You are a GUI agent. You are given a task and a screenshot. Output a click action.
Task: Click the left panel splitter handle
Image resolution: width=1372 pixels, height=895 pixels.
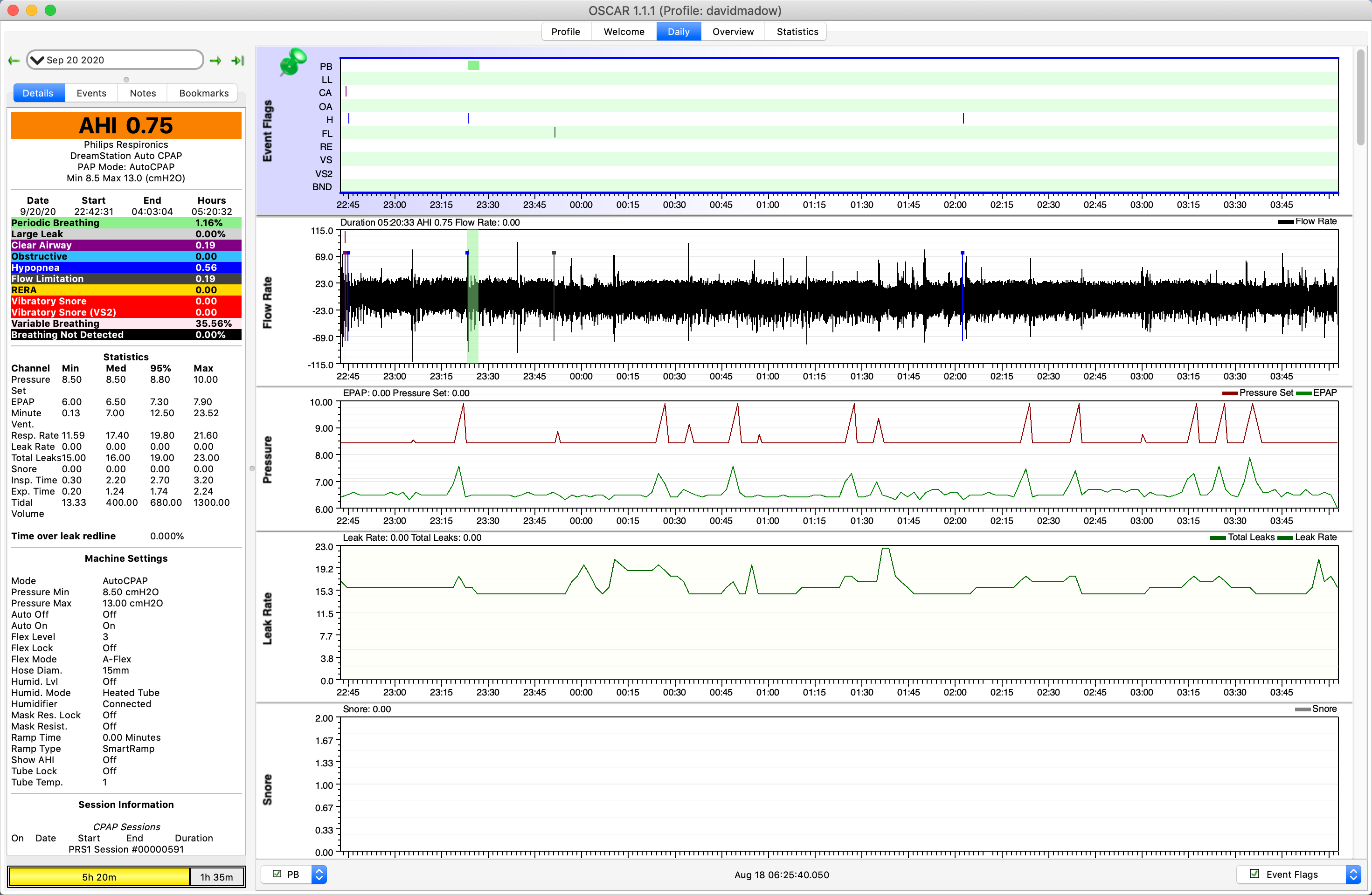pyautogui.click(x=252, y=468)
